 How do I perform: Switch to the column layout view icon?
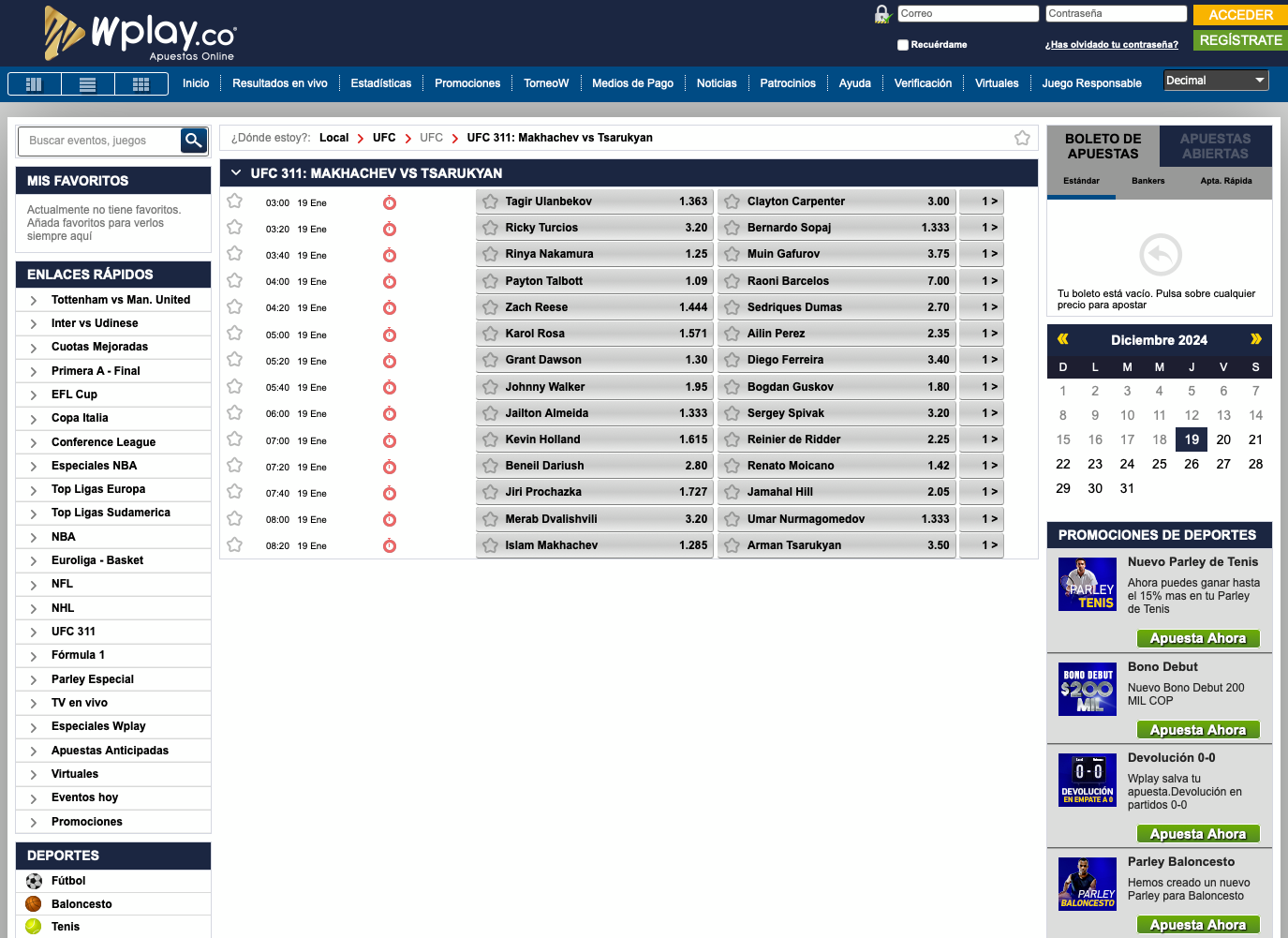pos(35,84)
